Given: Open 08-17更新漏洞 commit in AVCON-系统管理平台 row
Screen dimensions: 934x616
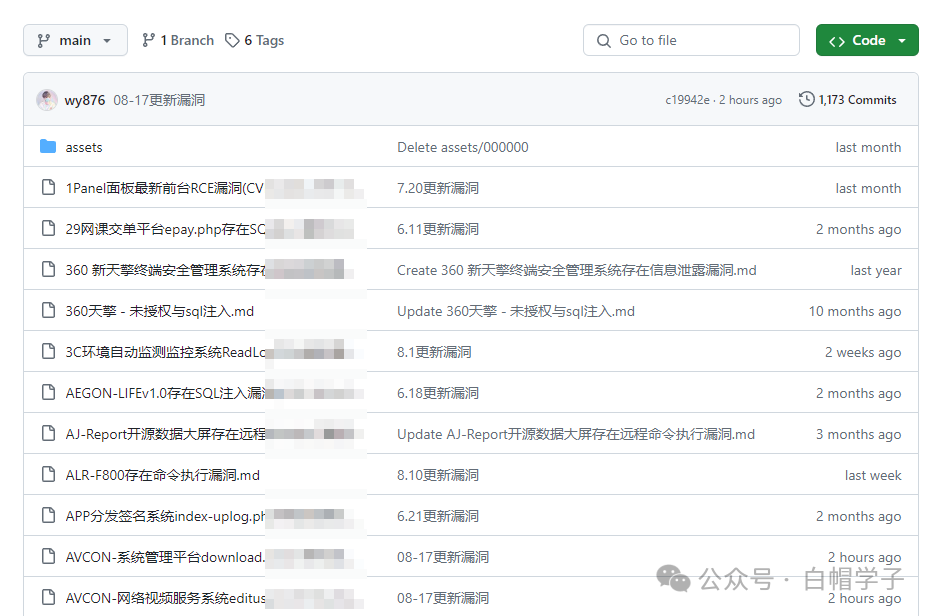Looking at the screenshot, I should coord(443,558).
